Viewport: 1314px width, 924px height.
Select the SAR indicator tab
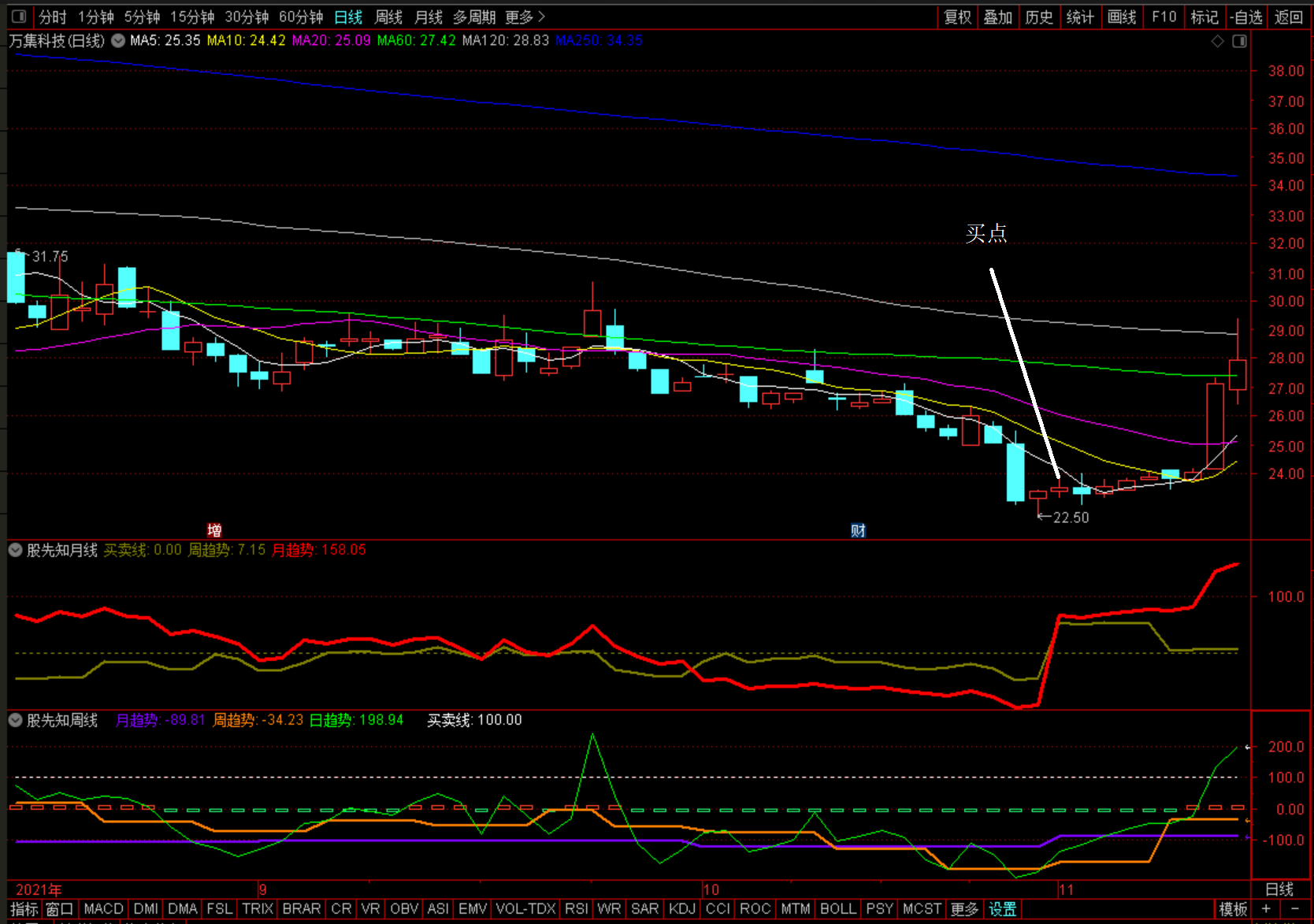(644, 909)
